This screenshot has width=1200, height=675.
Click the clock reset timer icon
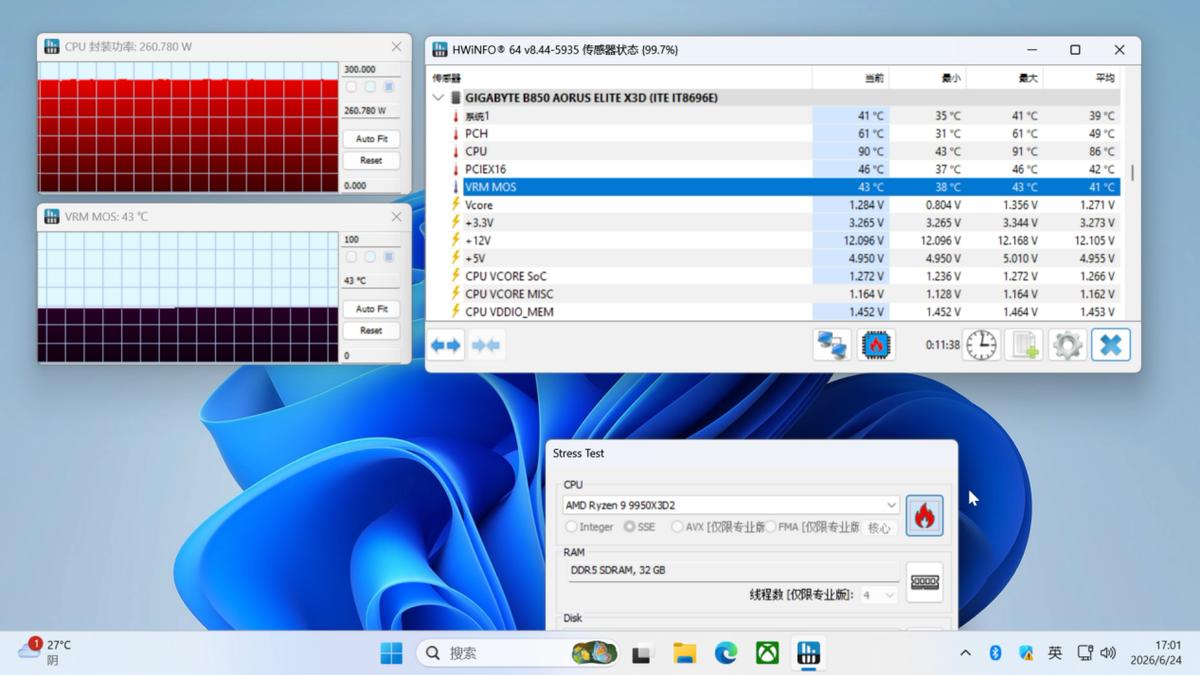[981, 345]
